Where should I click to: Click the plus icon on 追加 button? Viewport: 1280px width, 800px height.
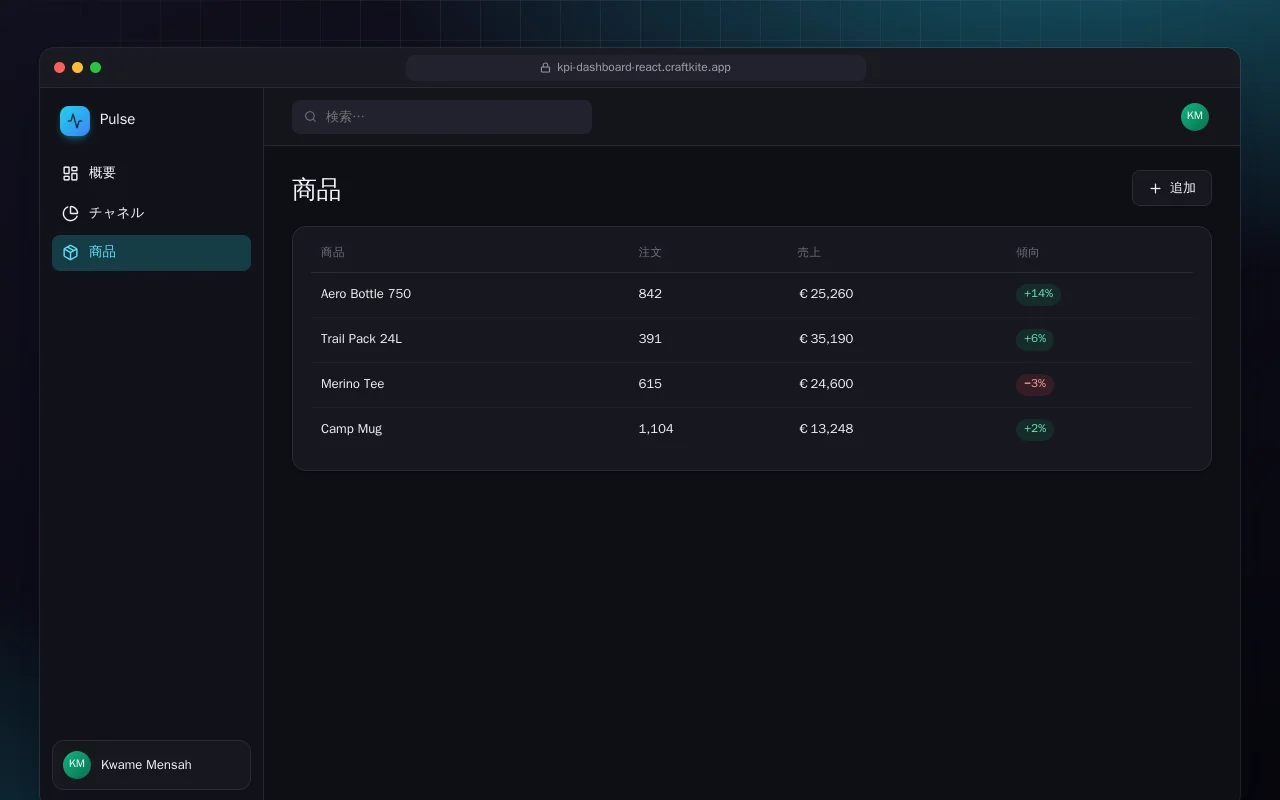tap(1155, 188)
